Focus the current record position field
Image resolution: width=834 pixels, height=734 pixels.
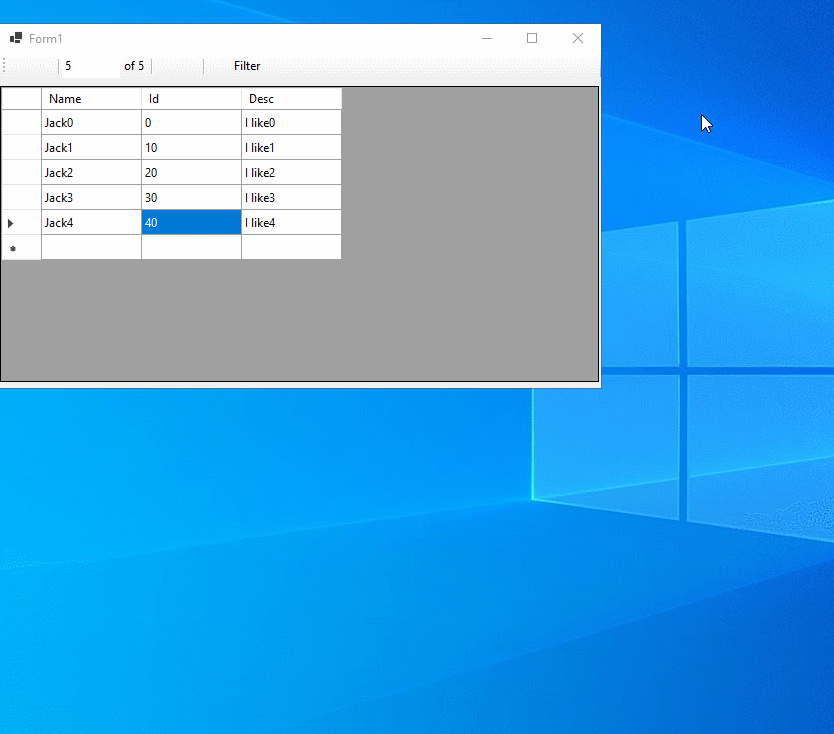[90, 66]
